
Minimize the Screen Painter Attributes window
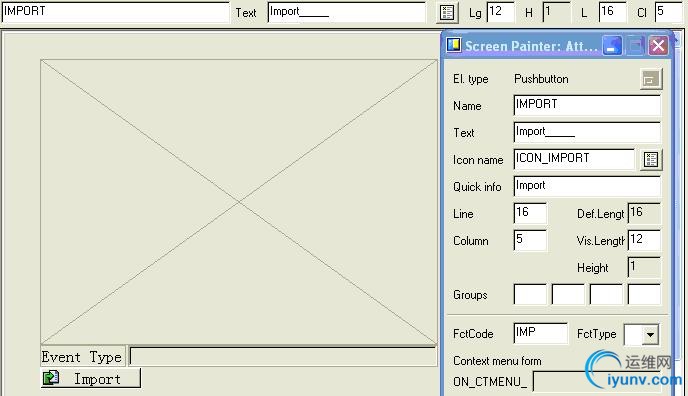coord(613,45)
